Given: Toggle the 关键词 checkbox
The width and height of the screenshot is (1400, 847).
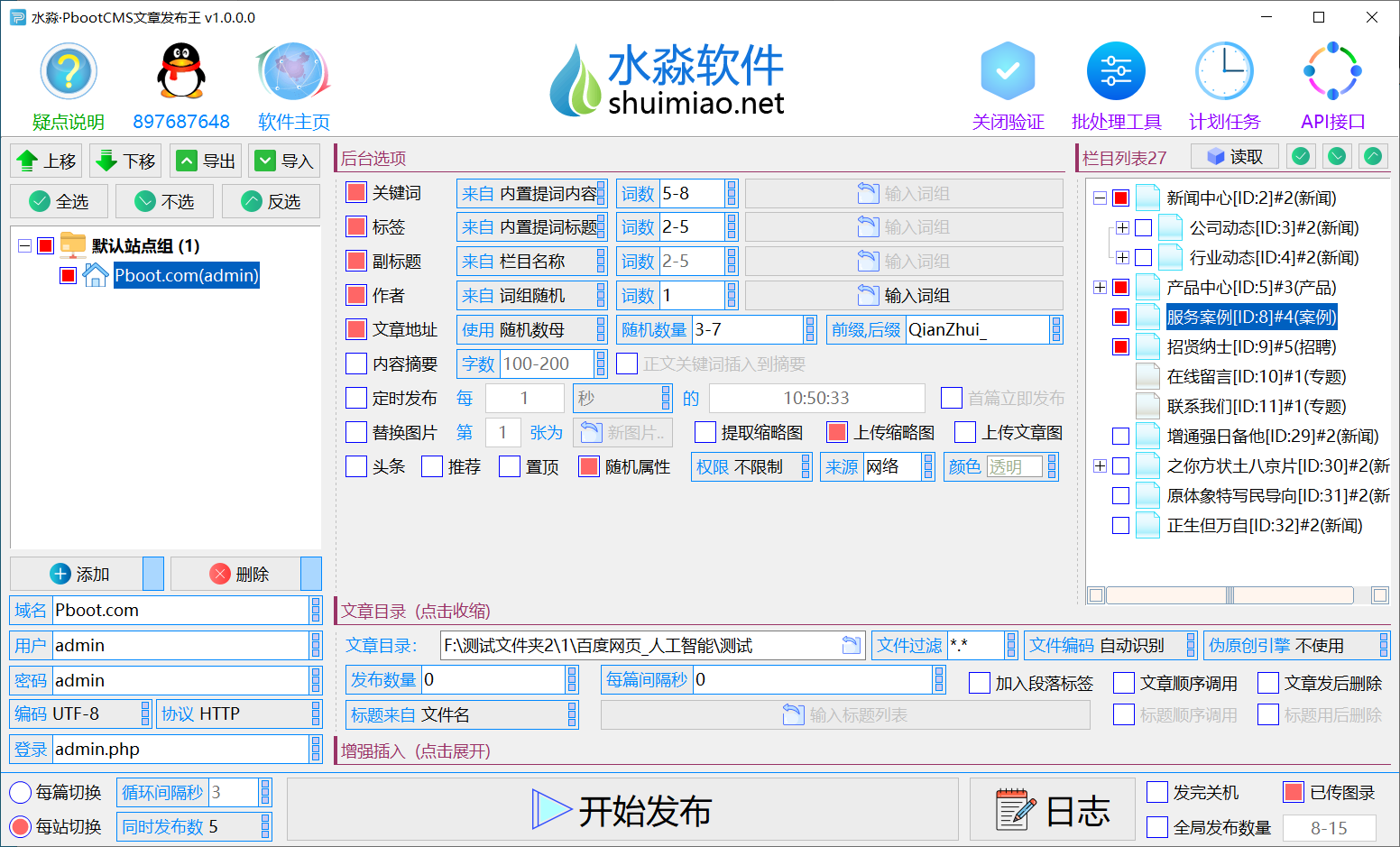Looking at the screenshot, I should click(x=356, y=193).
